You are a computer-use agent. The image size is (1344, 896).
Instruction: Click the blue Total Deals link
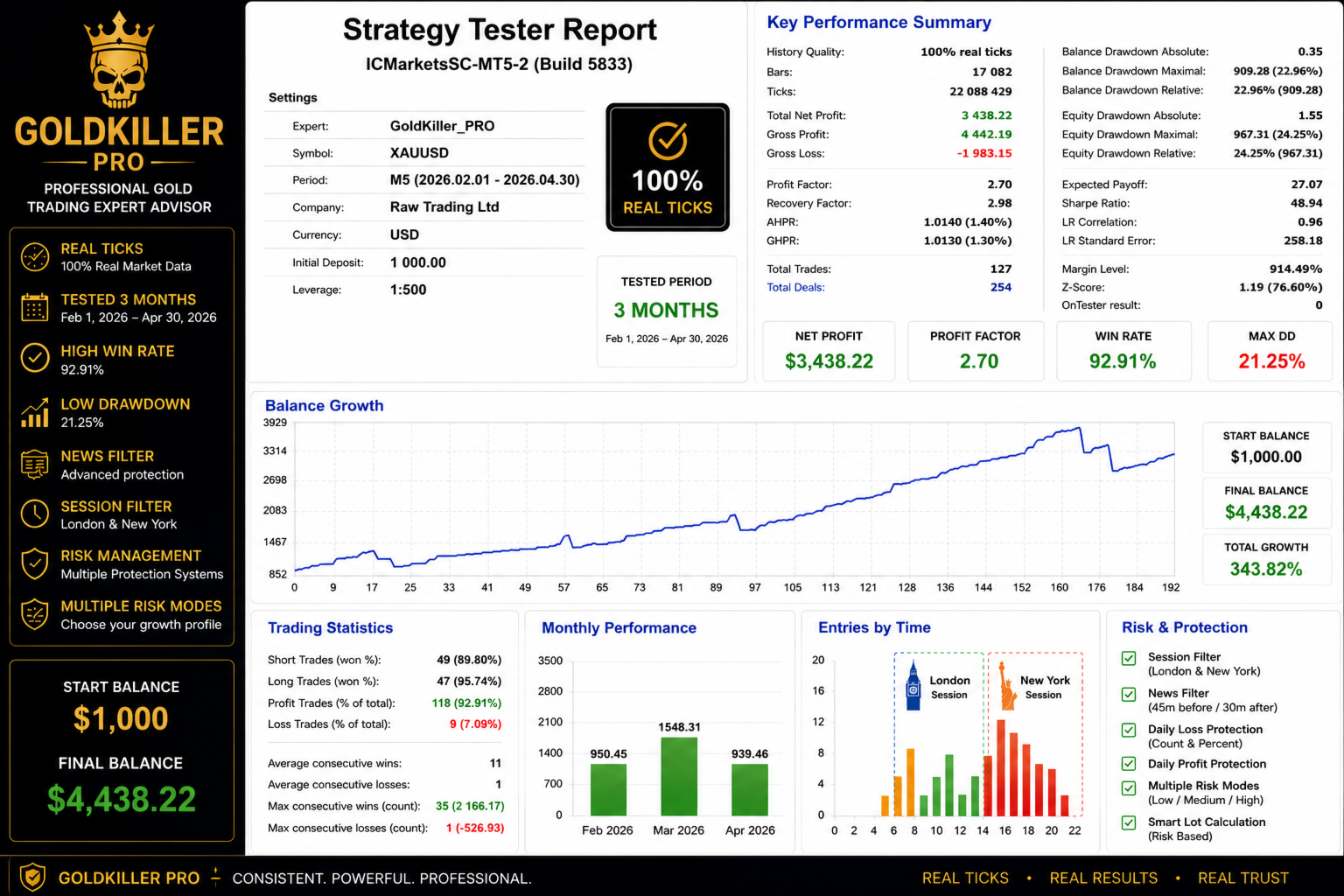(x=795, y=287)
